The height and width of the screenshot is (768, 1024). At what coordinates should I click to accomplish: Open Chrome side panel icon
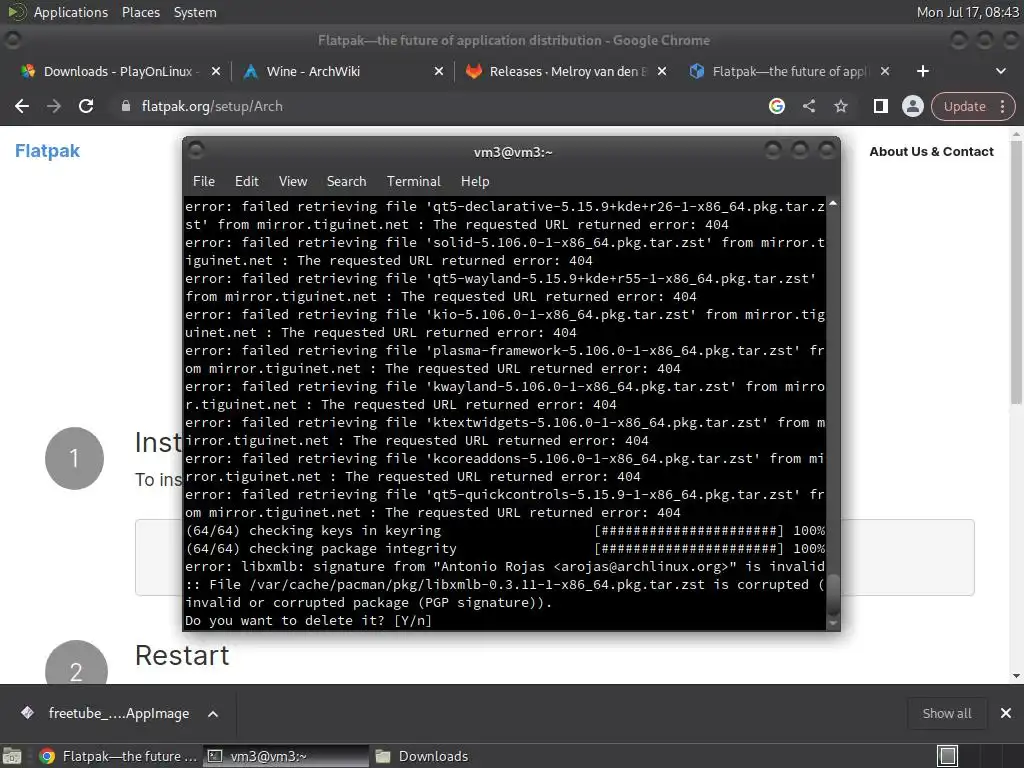click(x=880, y=106)
